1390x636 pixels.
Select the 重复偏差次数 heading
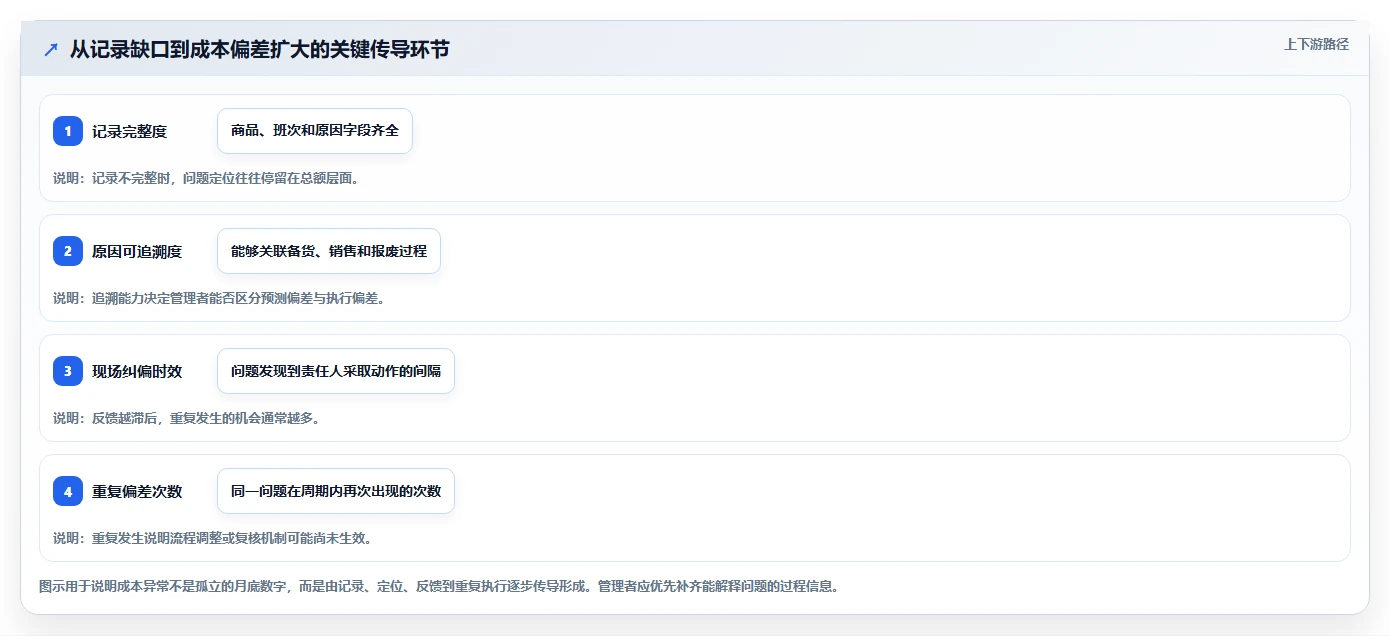tap(137, 491)
